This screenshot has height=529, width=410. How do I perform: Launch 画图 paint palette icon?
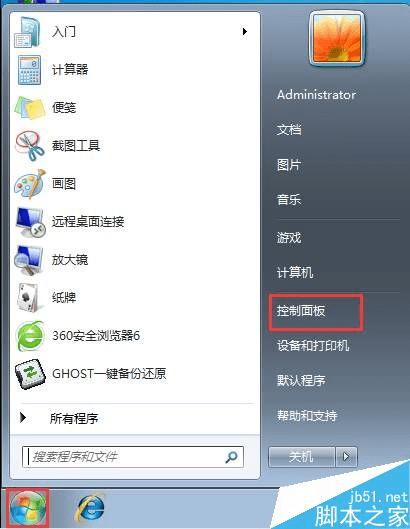[30, 184]
